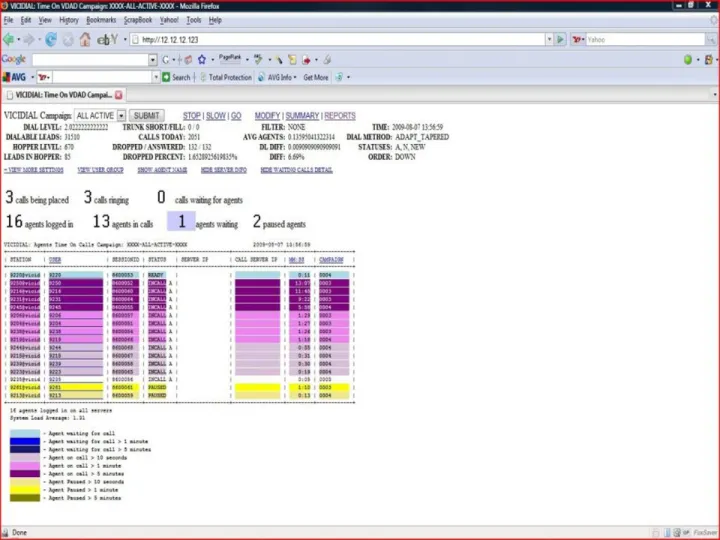Click the green AVG Search button
Image resolution: width=720 pixels, height=540 pixels.
pos(176,77)
